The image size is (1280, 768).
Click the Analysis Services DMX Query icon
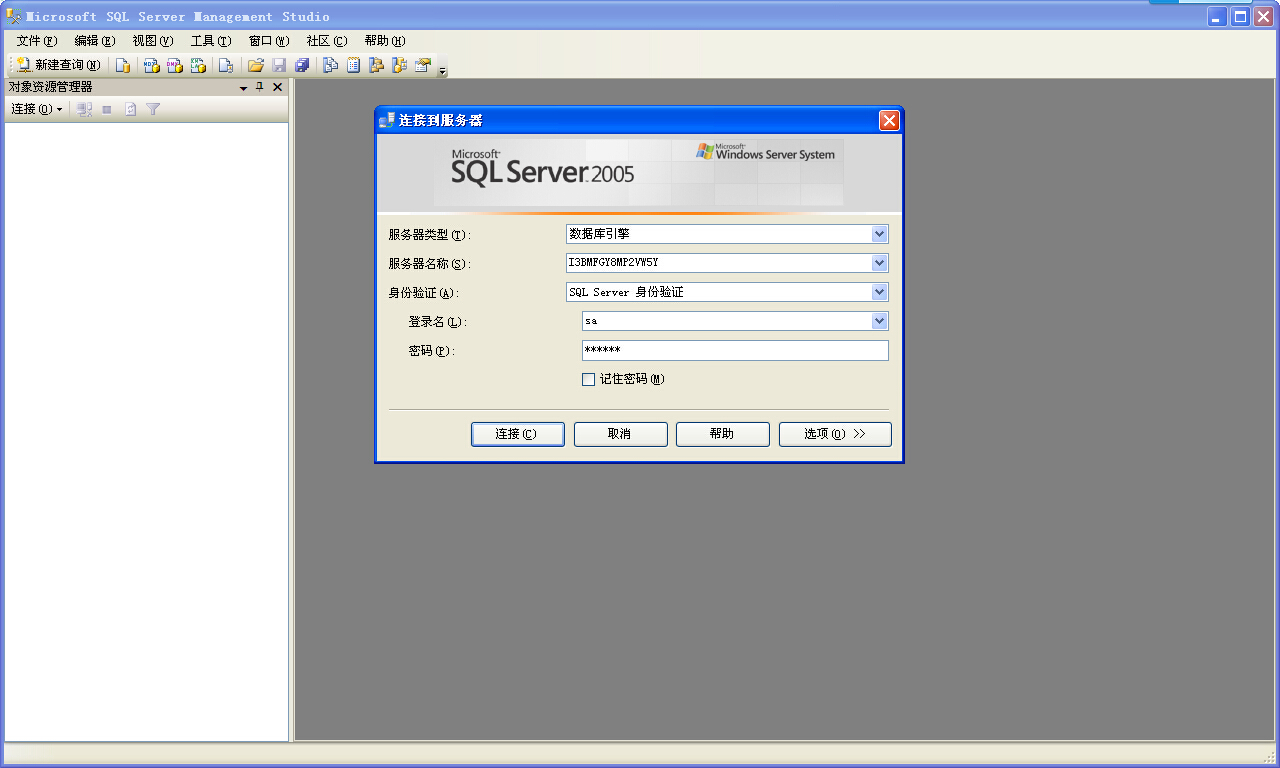pos(174,65)
